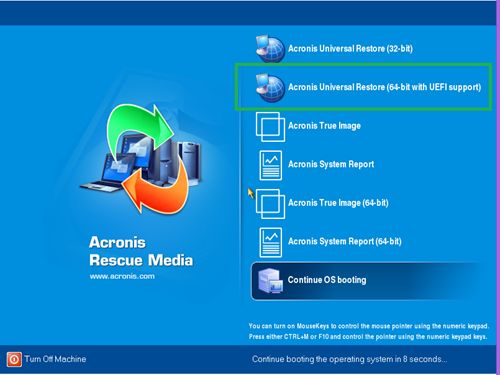Open the www.acronis.com link
The image size is (500, 375).
coord(122,276)
